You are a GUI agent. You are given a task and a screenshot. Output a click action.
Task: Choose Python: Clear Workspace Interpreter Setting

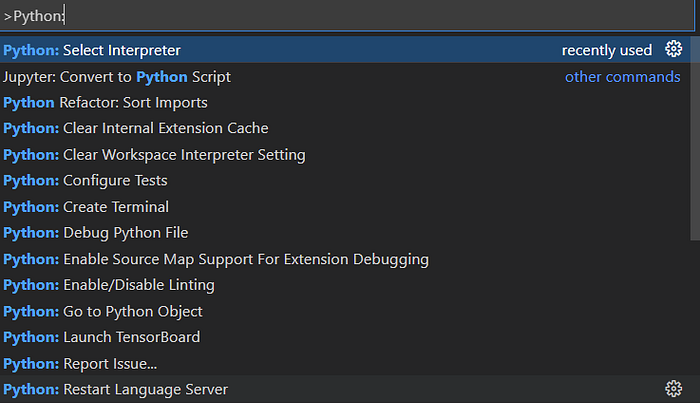point(154,154)
